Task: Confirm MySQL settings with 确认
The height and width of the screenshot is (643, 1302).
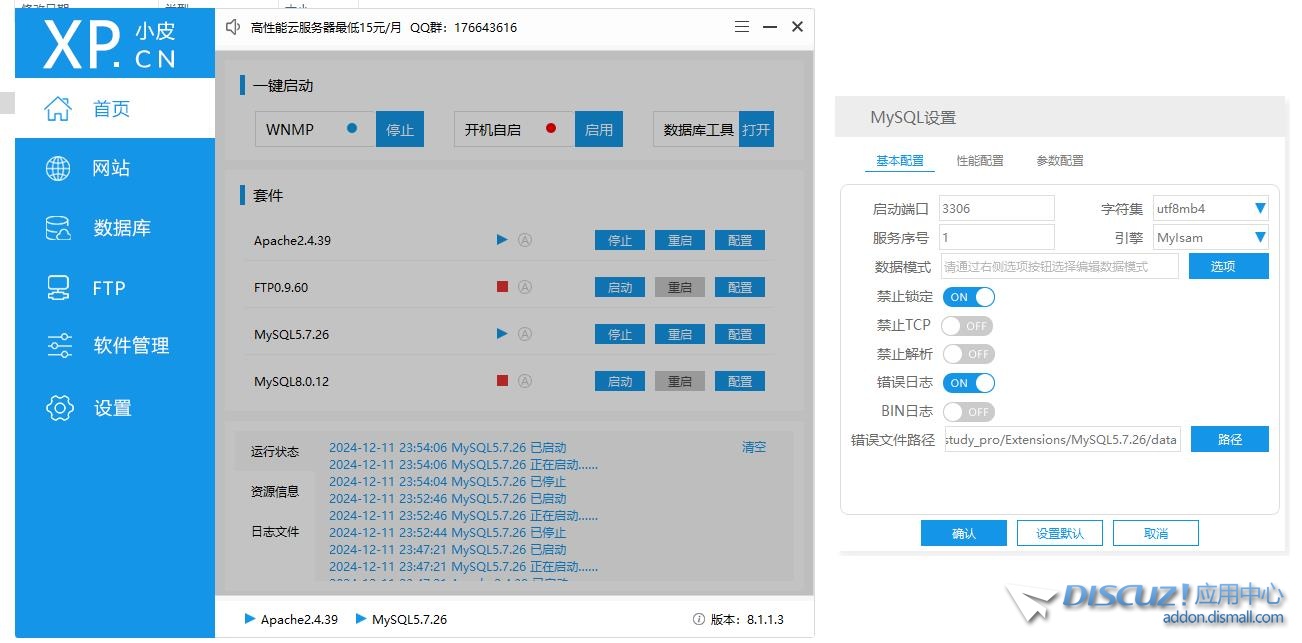Action: tap(964, 533)
